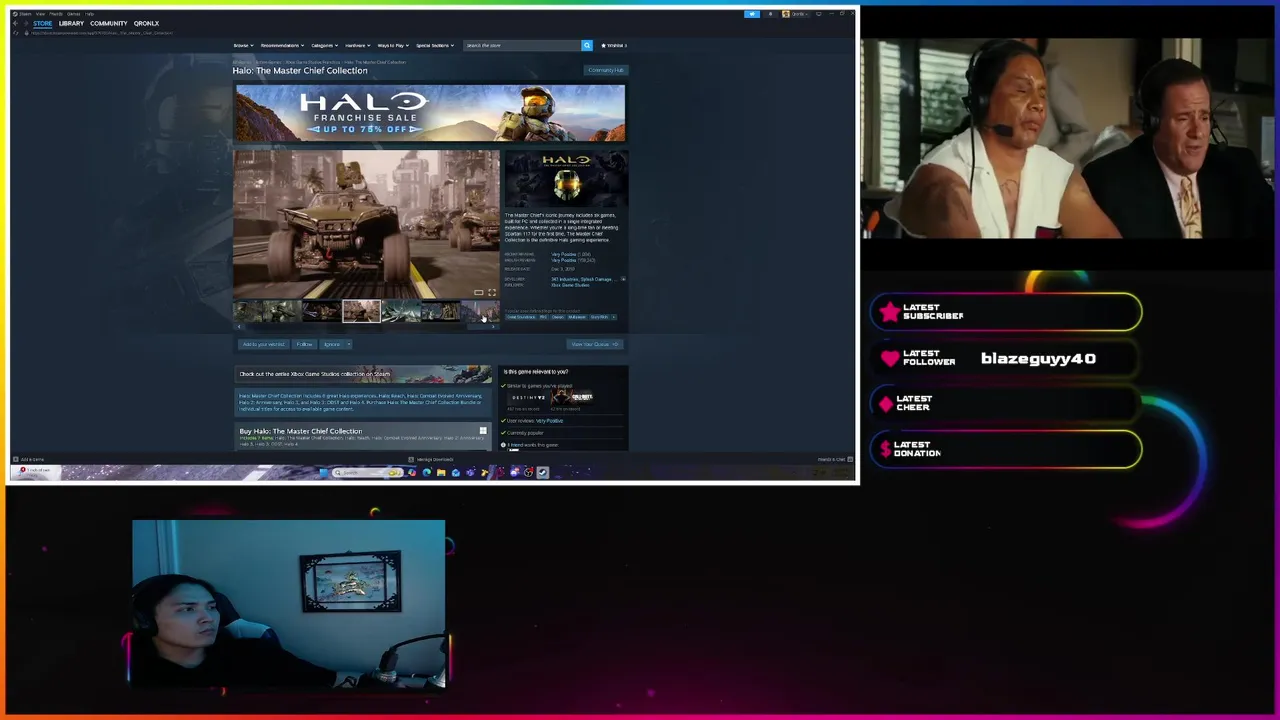
Task: Open Steam app icon on taskbar
Action: pos(542,472)
